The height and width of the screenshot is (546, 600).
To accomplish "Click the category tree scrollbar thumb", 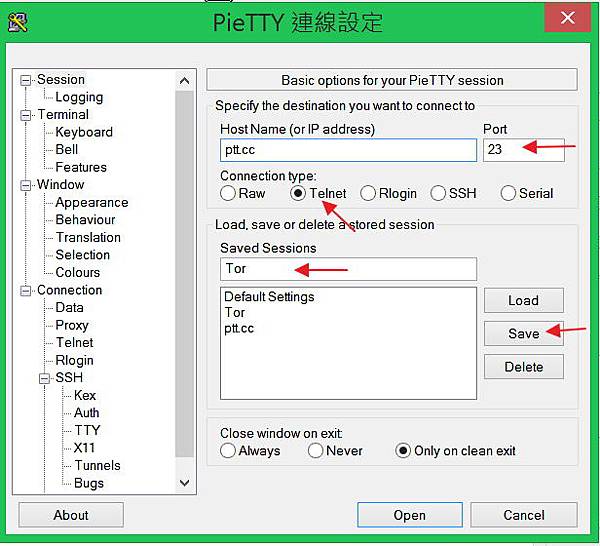I will tap(184, 274).
